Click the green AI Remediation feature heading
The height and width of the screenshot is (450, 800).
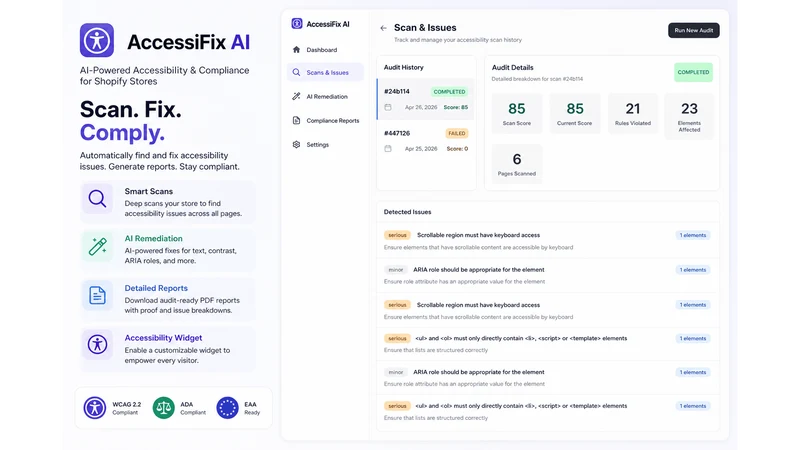[x=153, y=238]
